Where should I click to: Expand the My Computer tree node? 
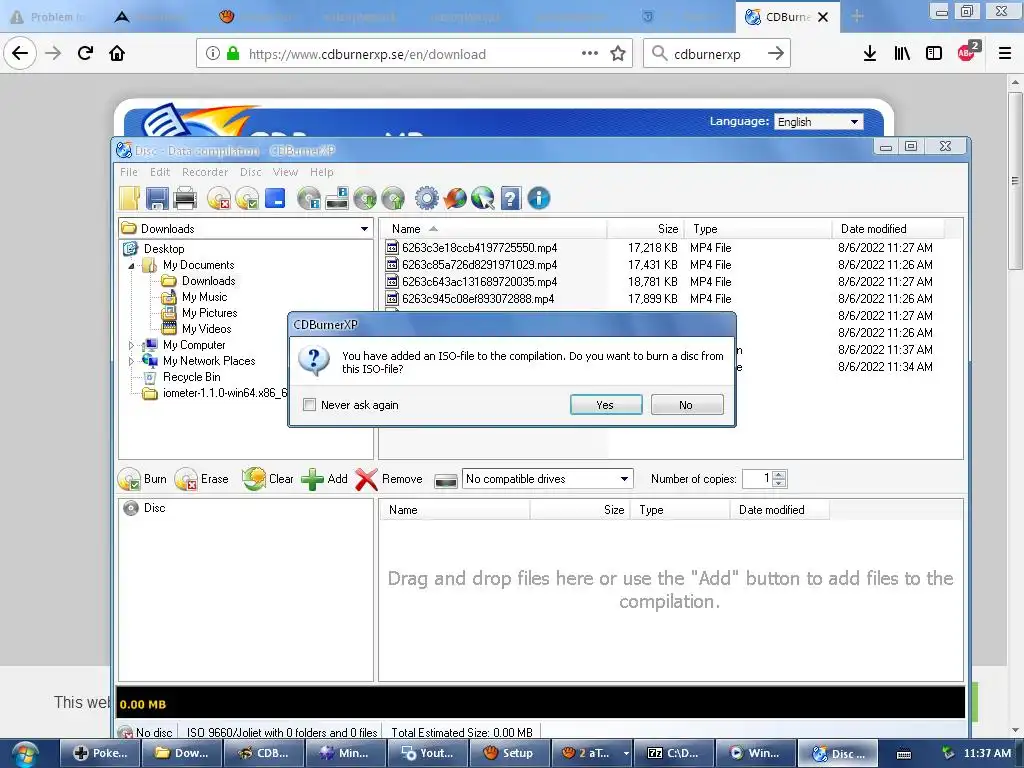[x=131, y=345]
